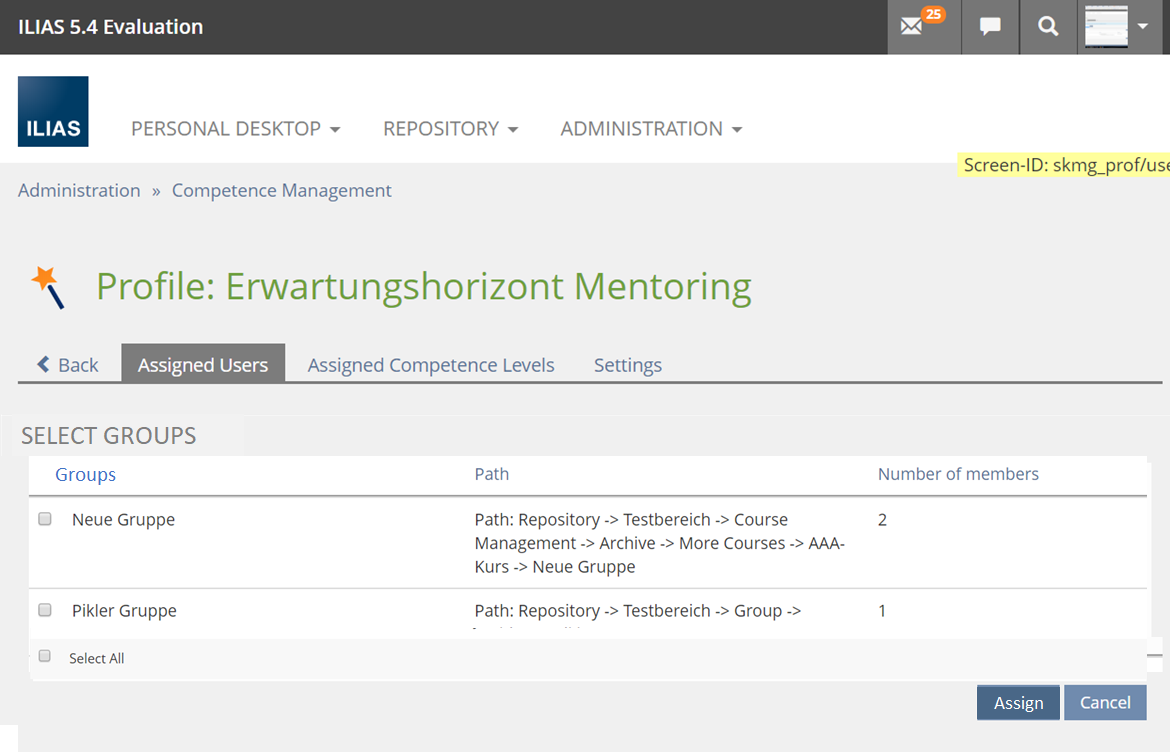Image resolution: width=1170 pixels, height=752 pixels.
Task: Open the Settings tab
Action: pos(628,365)
